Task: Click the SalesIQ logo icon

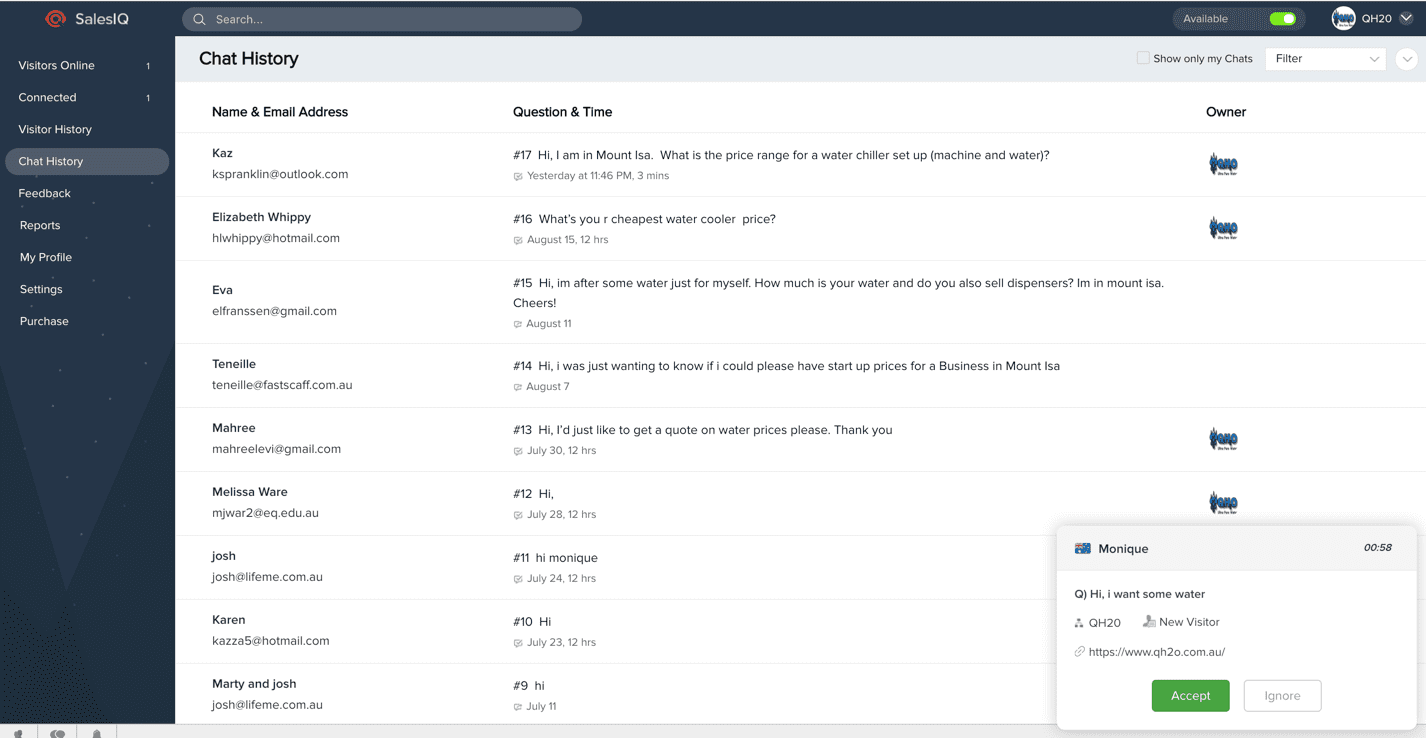Action: [x=56, y=19]
